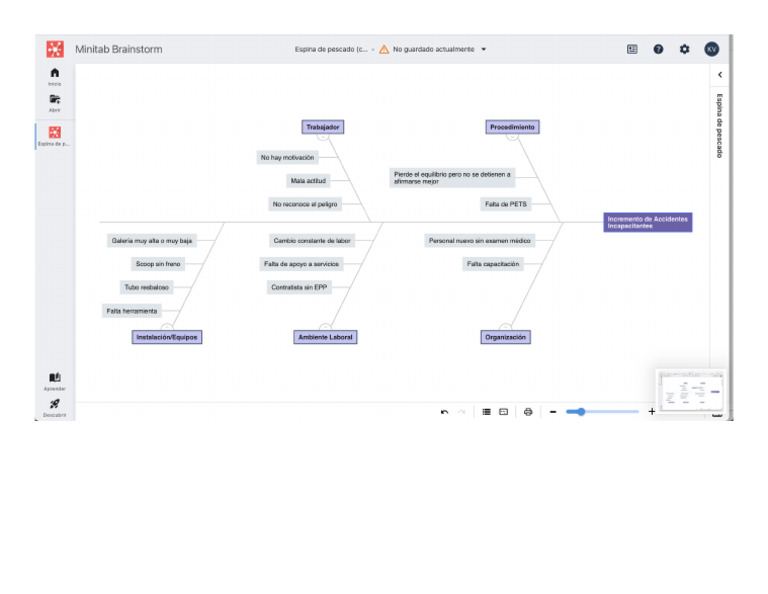Select cause 'No reconoce el peligro'
The width and height of the screenshot is (768, 594).
click(305, 204)
